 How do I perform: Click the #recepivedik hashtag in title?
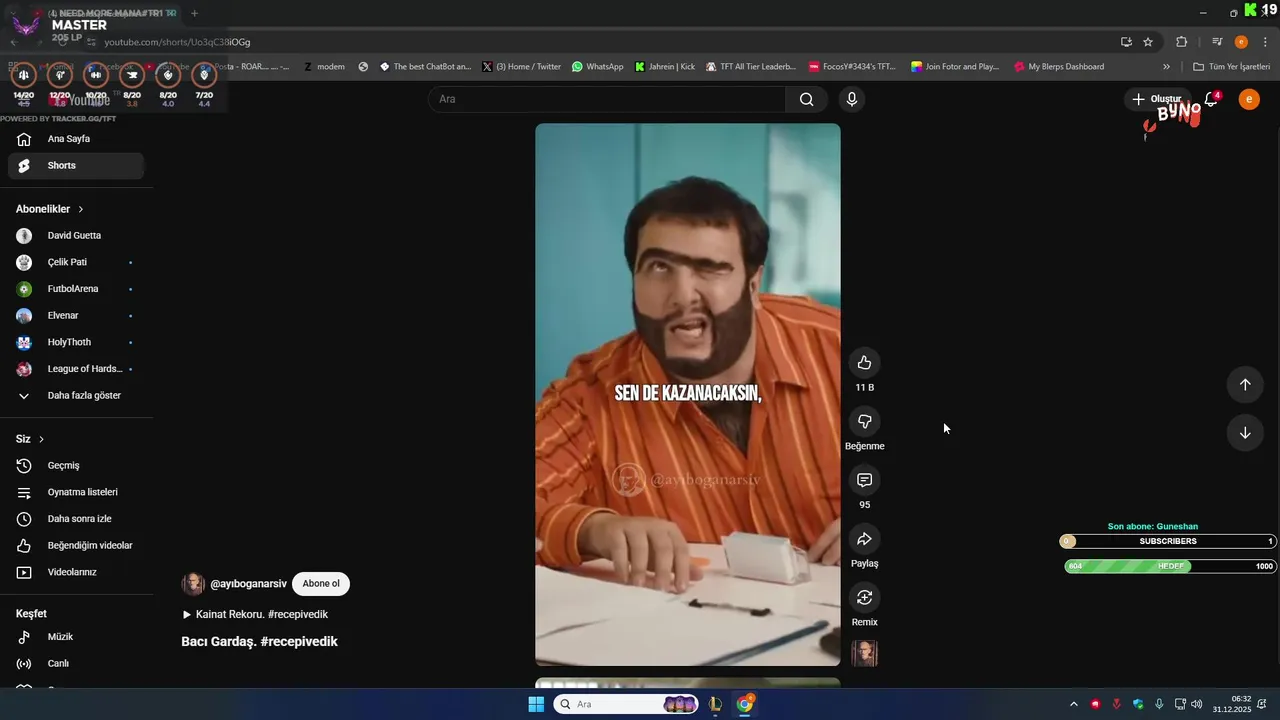[299, 642]
